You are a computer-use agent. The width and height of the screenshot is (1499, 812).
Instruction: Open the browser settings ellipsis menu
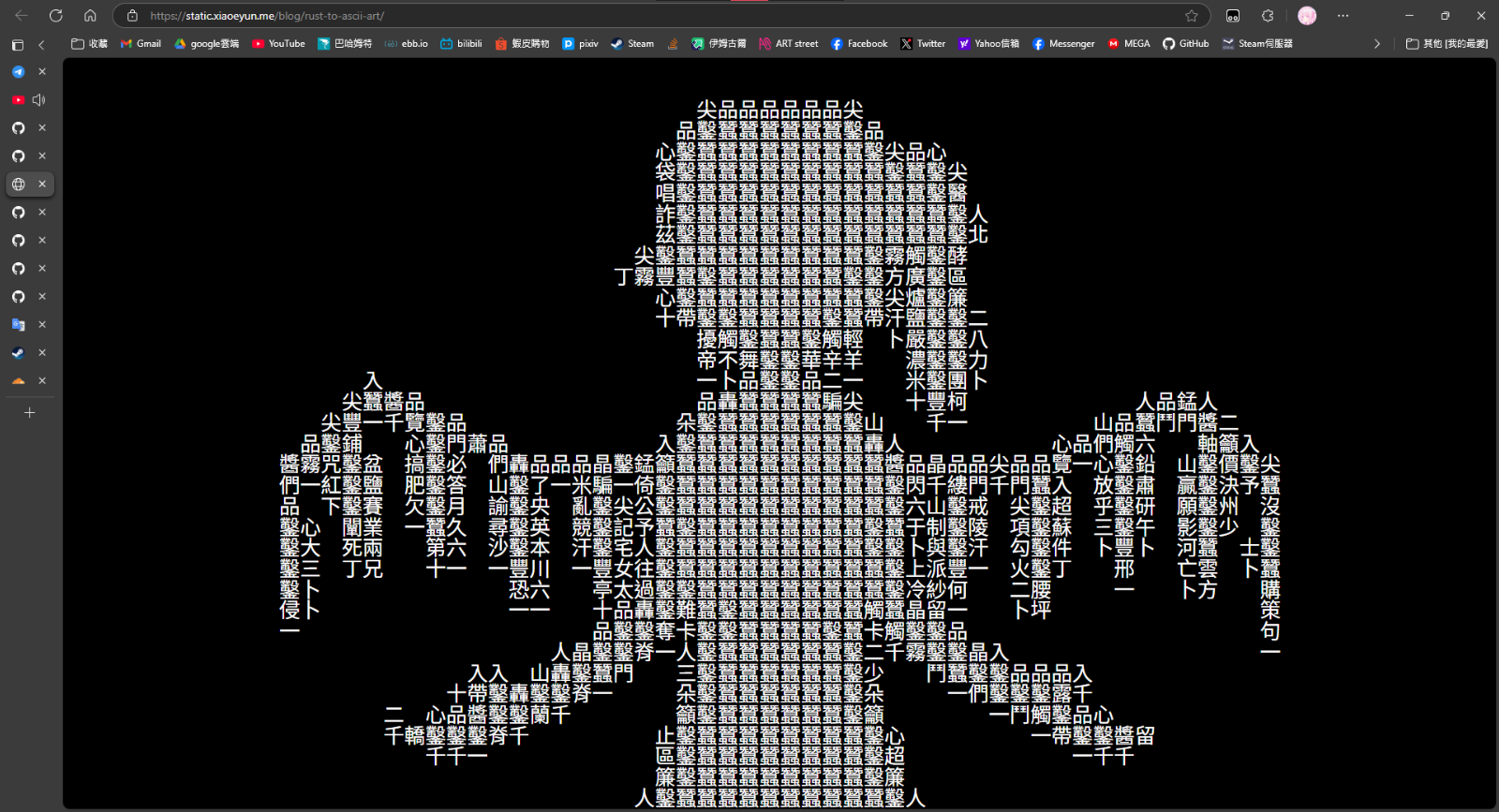(1343, 16)
